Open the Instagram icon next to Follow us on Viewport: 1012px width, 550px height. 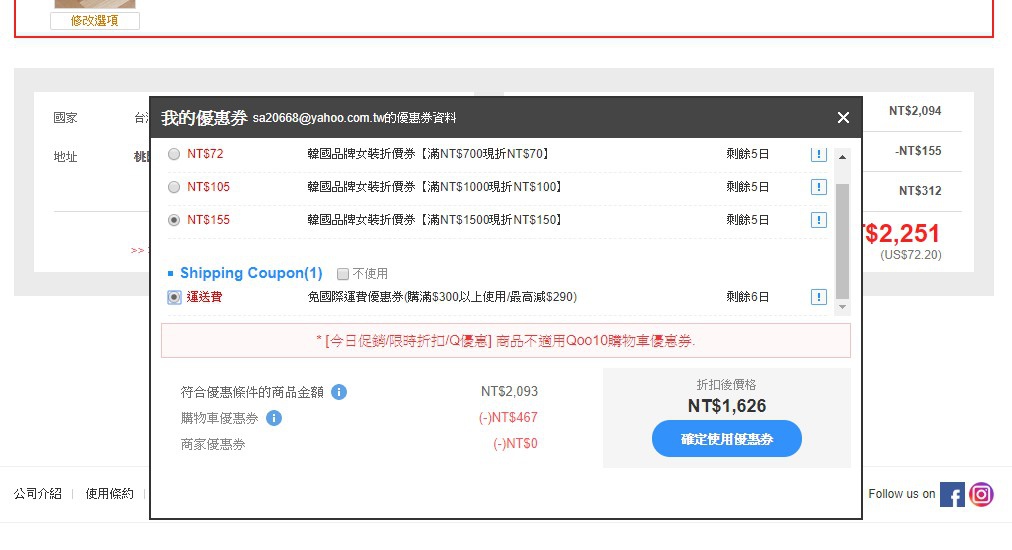981,494
